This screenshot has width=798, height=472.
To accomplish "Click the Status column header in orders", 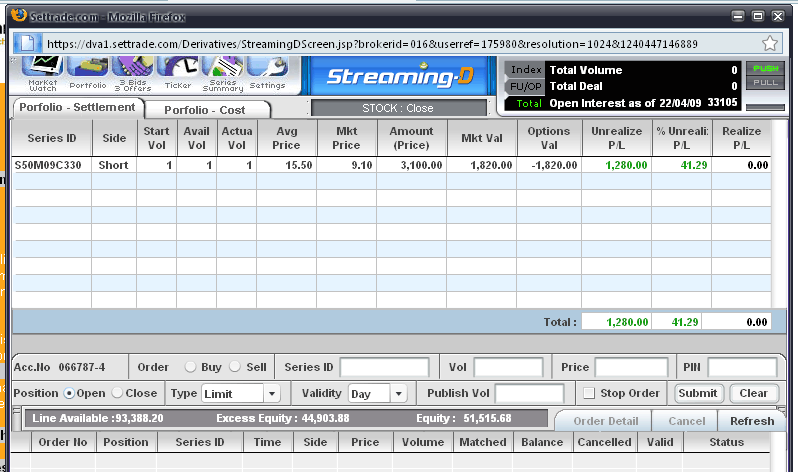I will pyautogui.click(x=726, y=442).
